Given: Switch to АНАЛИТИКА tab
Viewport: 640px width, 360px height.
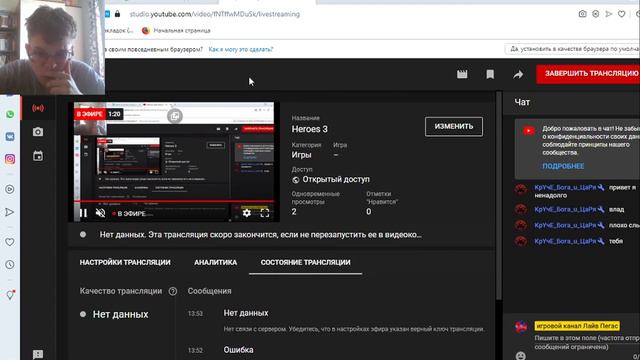Looking at the screenshot, I should coord(216,262).
